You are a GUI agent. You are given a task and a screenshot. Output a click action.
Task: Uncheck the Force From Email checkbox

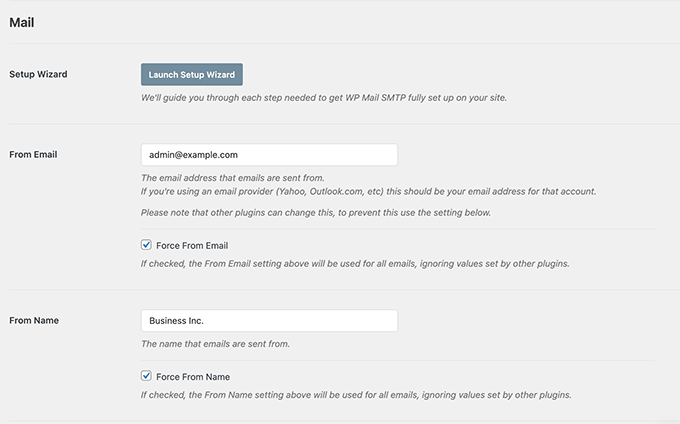[146, 245]
